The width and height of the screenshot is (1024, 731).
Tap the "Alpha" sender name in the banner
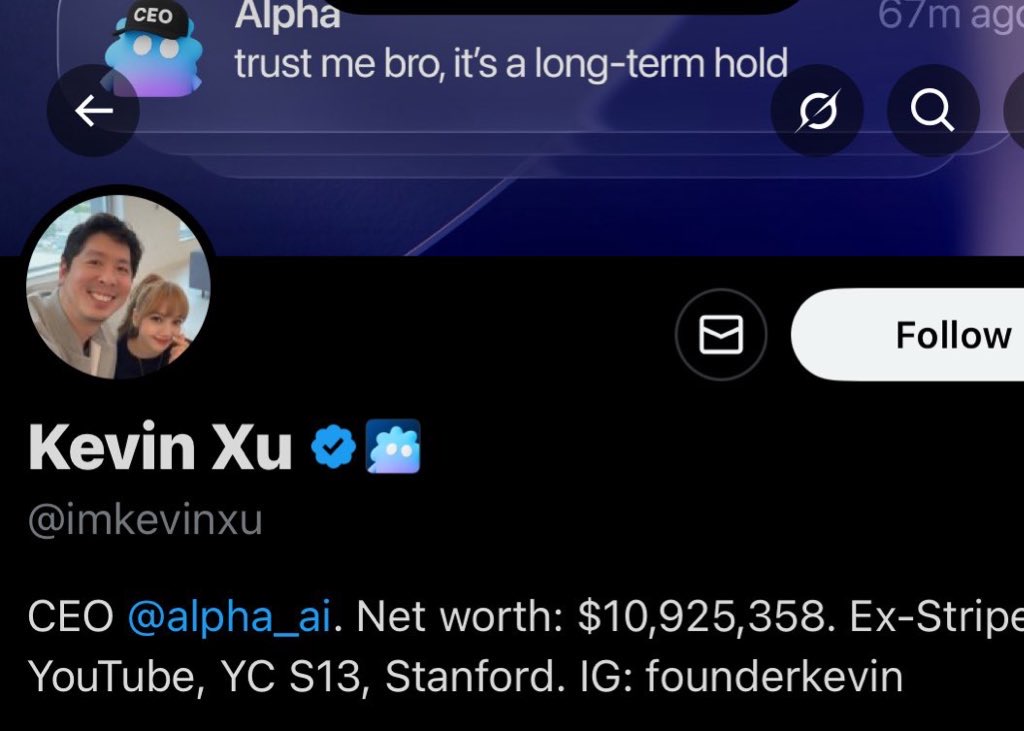287,14
